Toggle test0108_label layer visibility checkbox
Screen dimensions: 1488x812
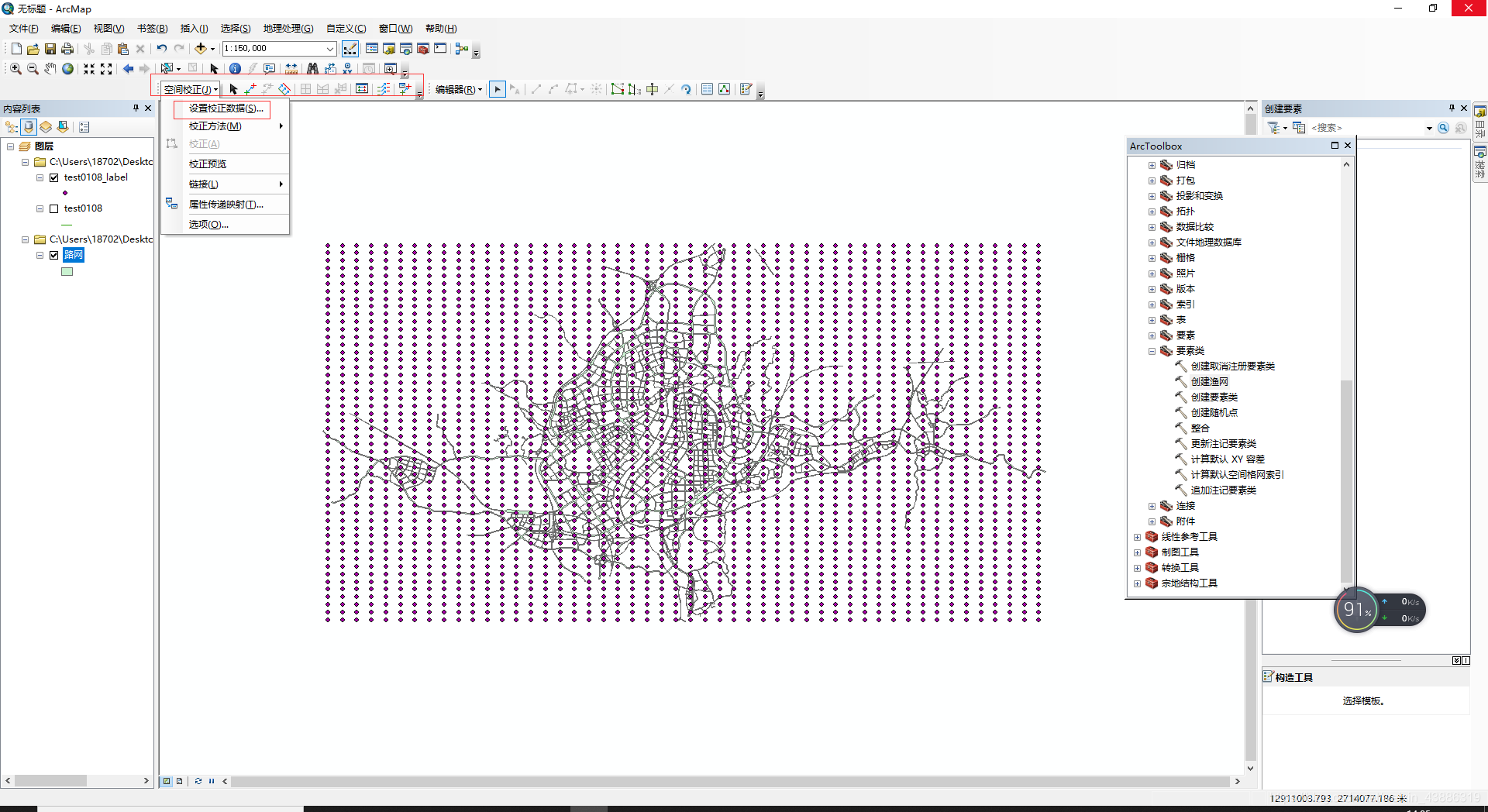point(54,177)
